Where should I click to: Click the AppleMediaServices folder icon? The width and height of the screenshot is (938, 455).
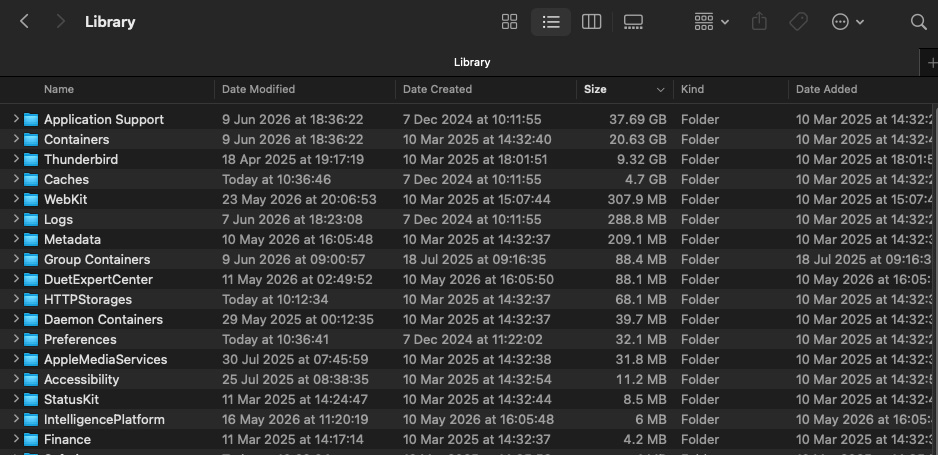pos(31,360)
